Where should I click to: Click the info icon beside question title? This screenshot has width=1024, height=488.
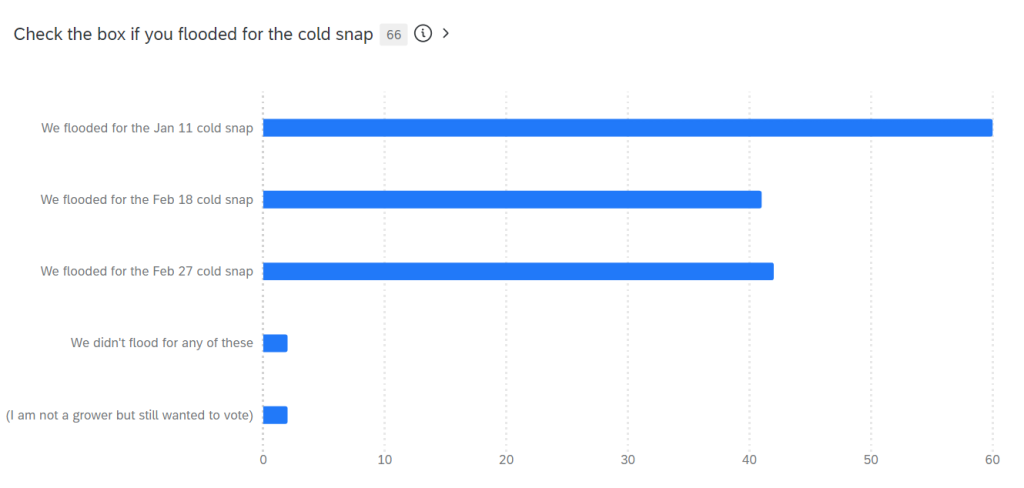[x=422, y=34]
